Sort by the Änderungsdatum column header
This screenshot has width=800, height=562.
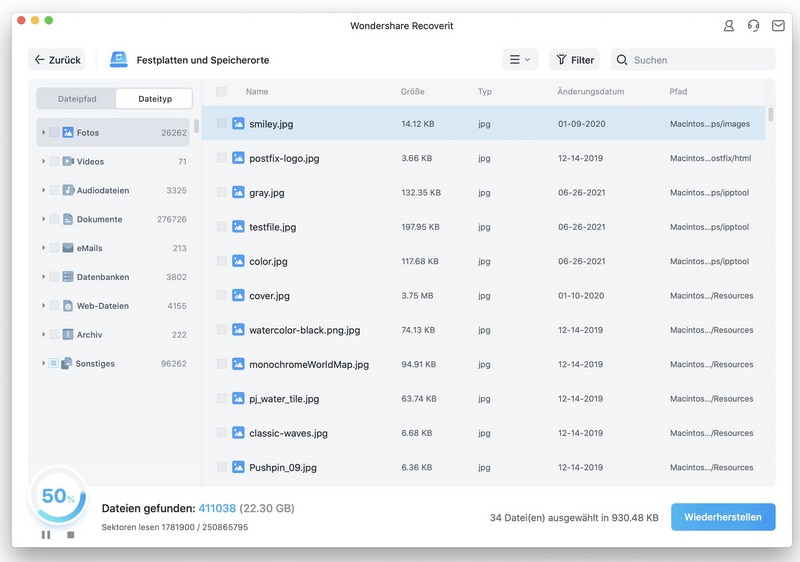(x=590, y=92)
